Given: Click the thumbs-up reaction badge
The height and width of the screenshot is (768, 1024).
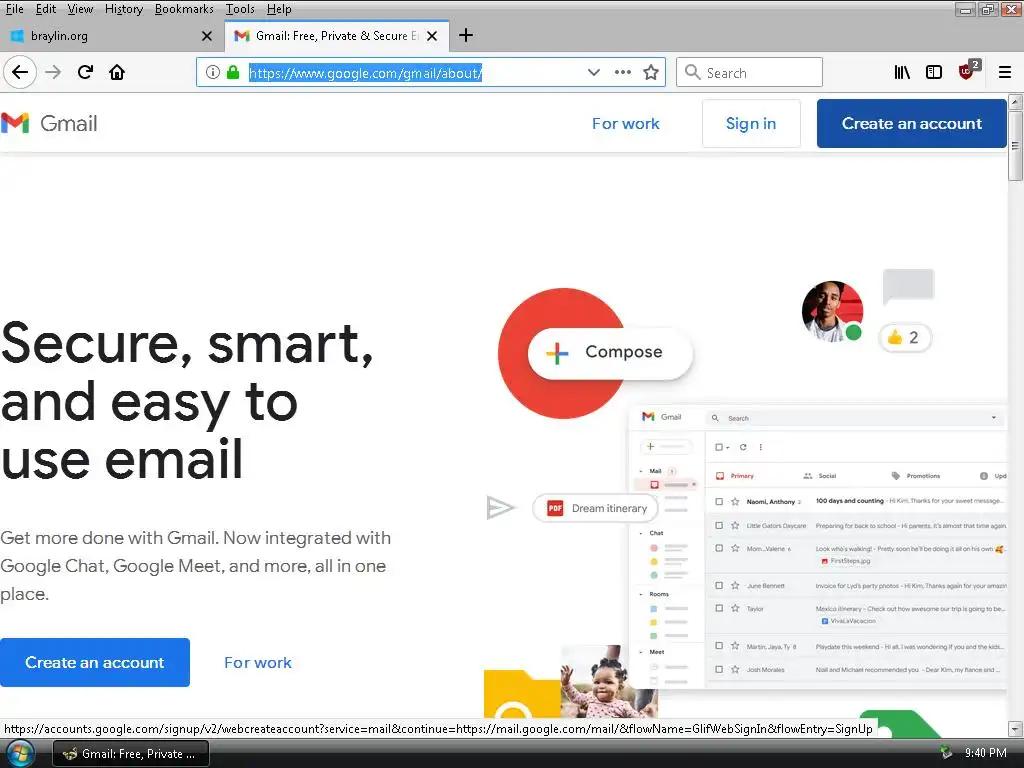Looking at the screenshot, I should (904, 338).
